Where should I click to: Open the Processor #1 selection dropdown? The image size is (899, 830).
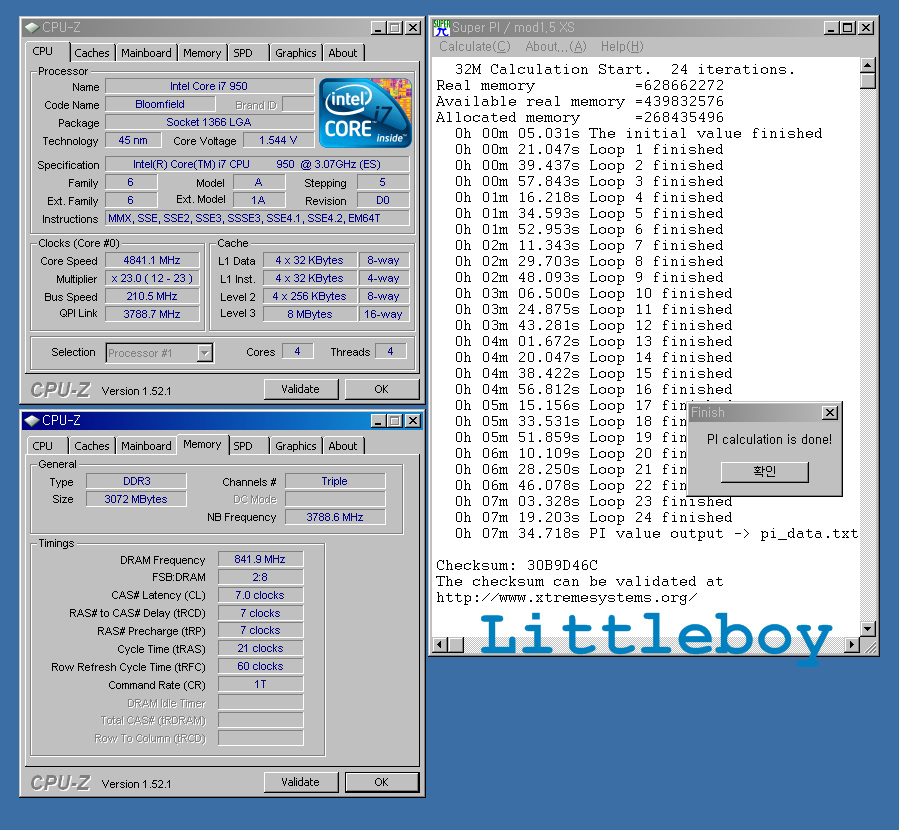[205, 353]
